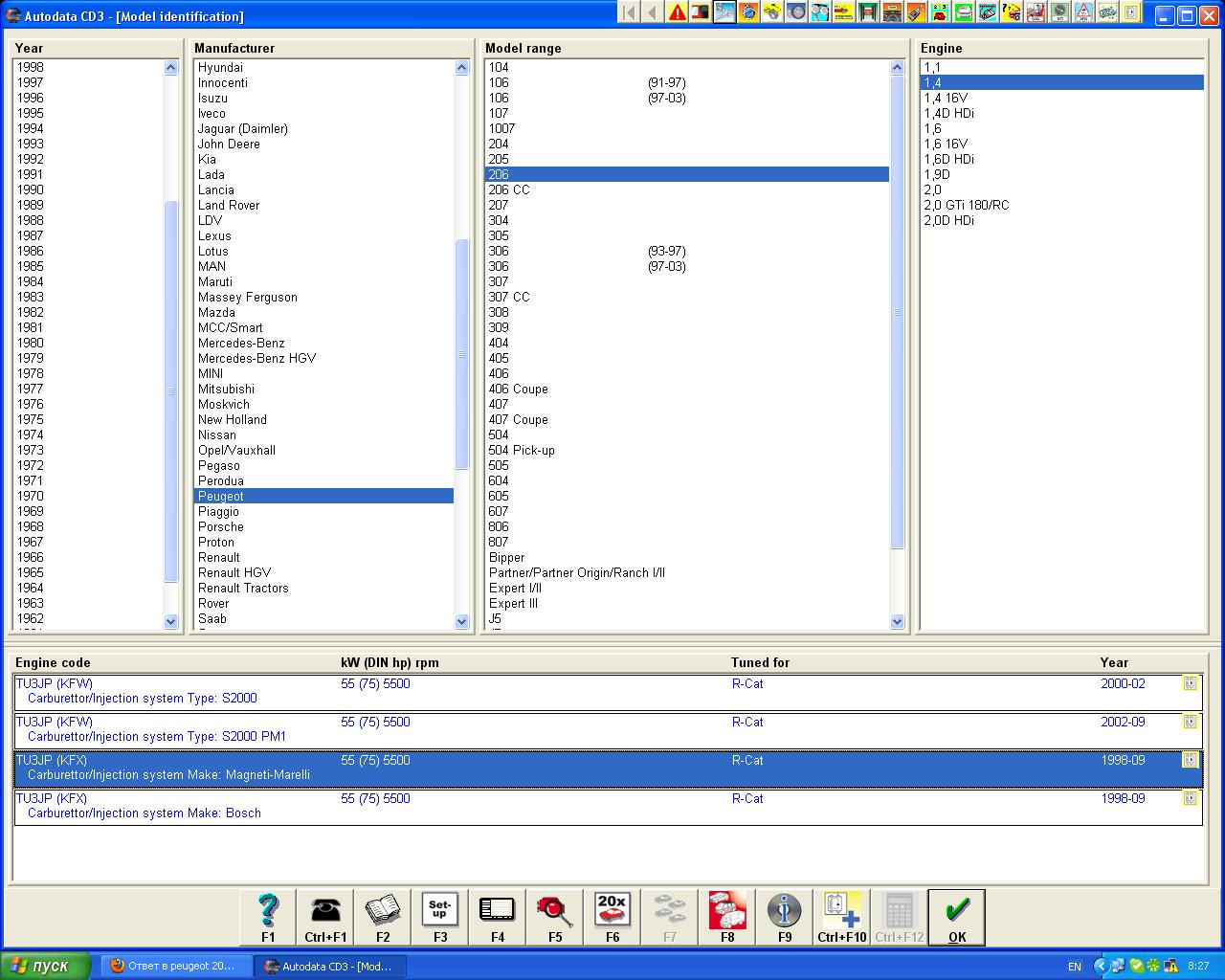Select engine 1,1
Screen dimensions: 1225x980
(1062, 67)
